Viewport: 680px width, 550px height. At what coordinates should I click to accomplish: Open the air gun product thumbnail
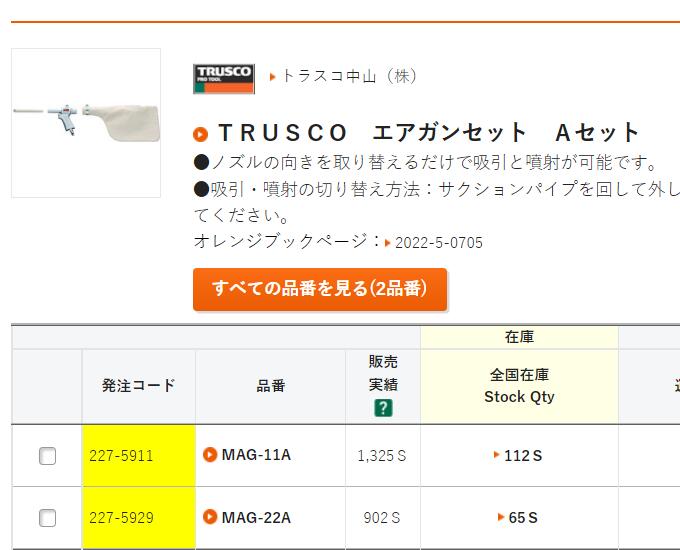pyautogui.click(x=86, y=122)
